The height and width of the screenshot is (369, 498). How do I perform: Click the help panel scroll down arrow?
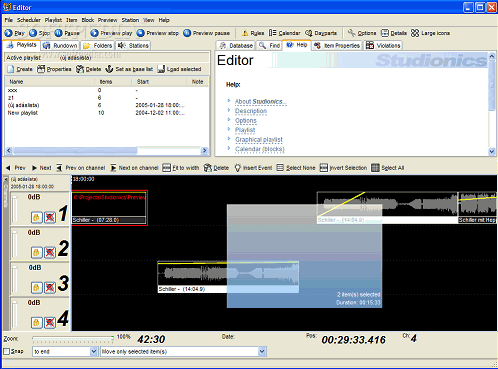(492, 151)
